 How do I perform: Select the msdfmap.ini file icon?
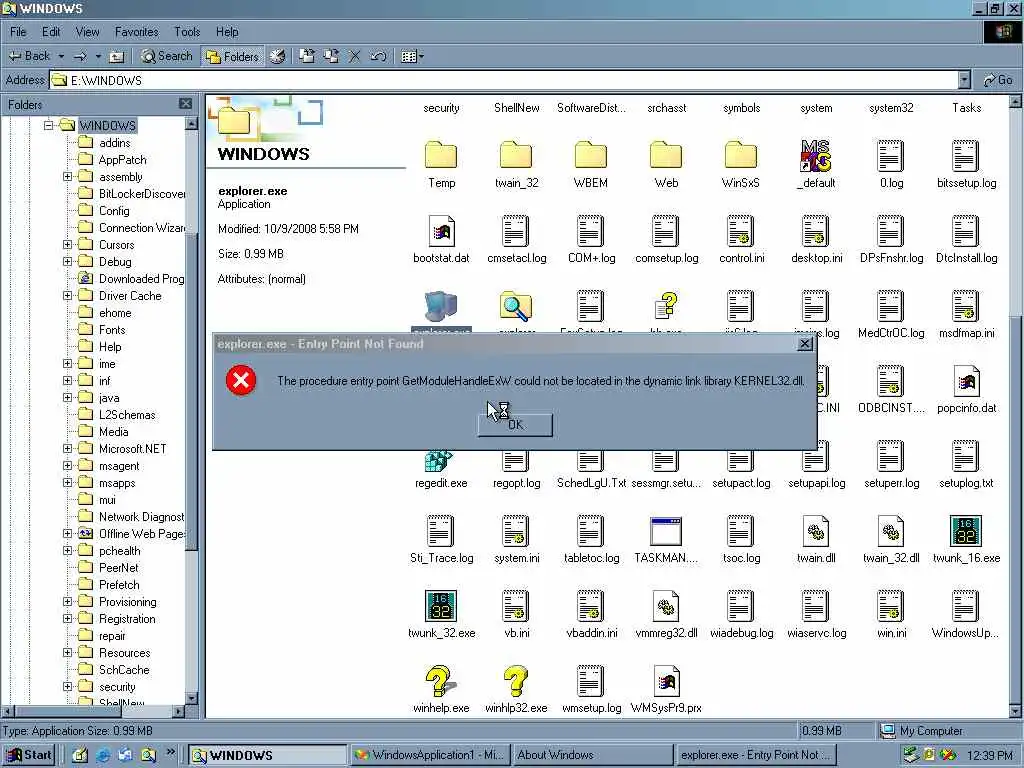966,306
